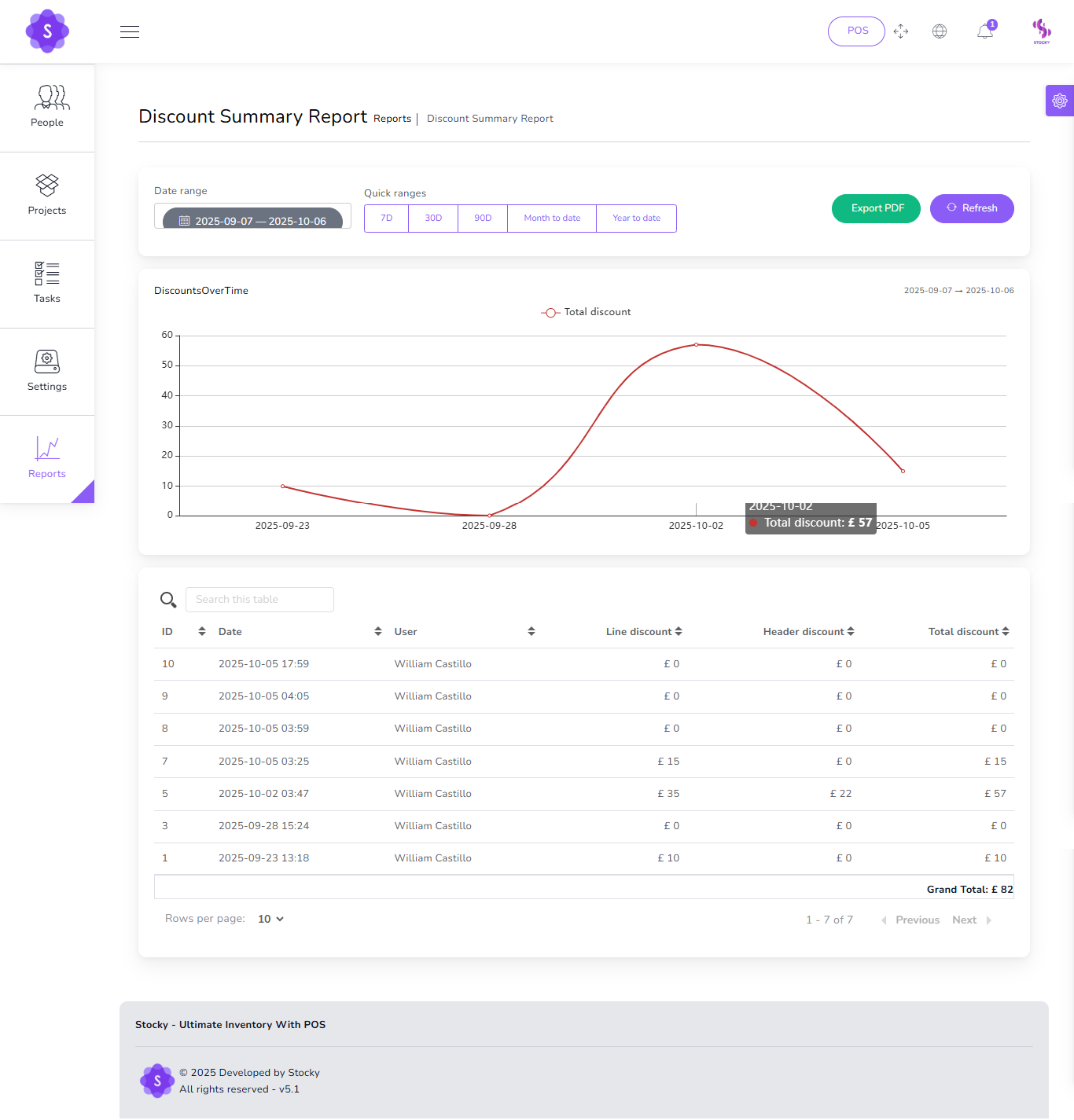Refresh the discount report data
1074x1120 pixels.
tap(972, 208)
